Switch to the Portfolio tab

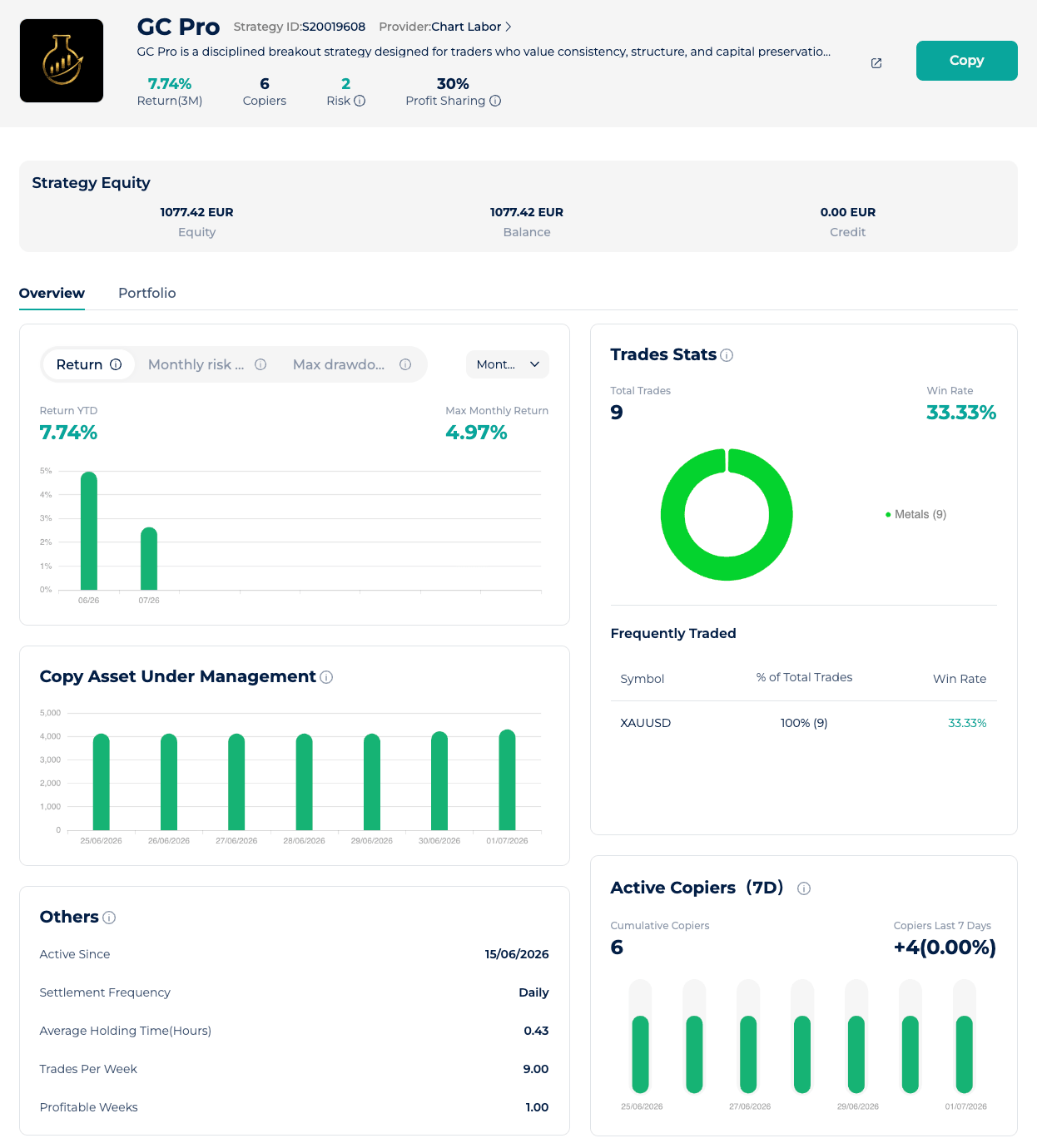coord(147,293)
